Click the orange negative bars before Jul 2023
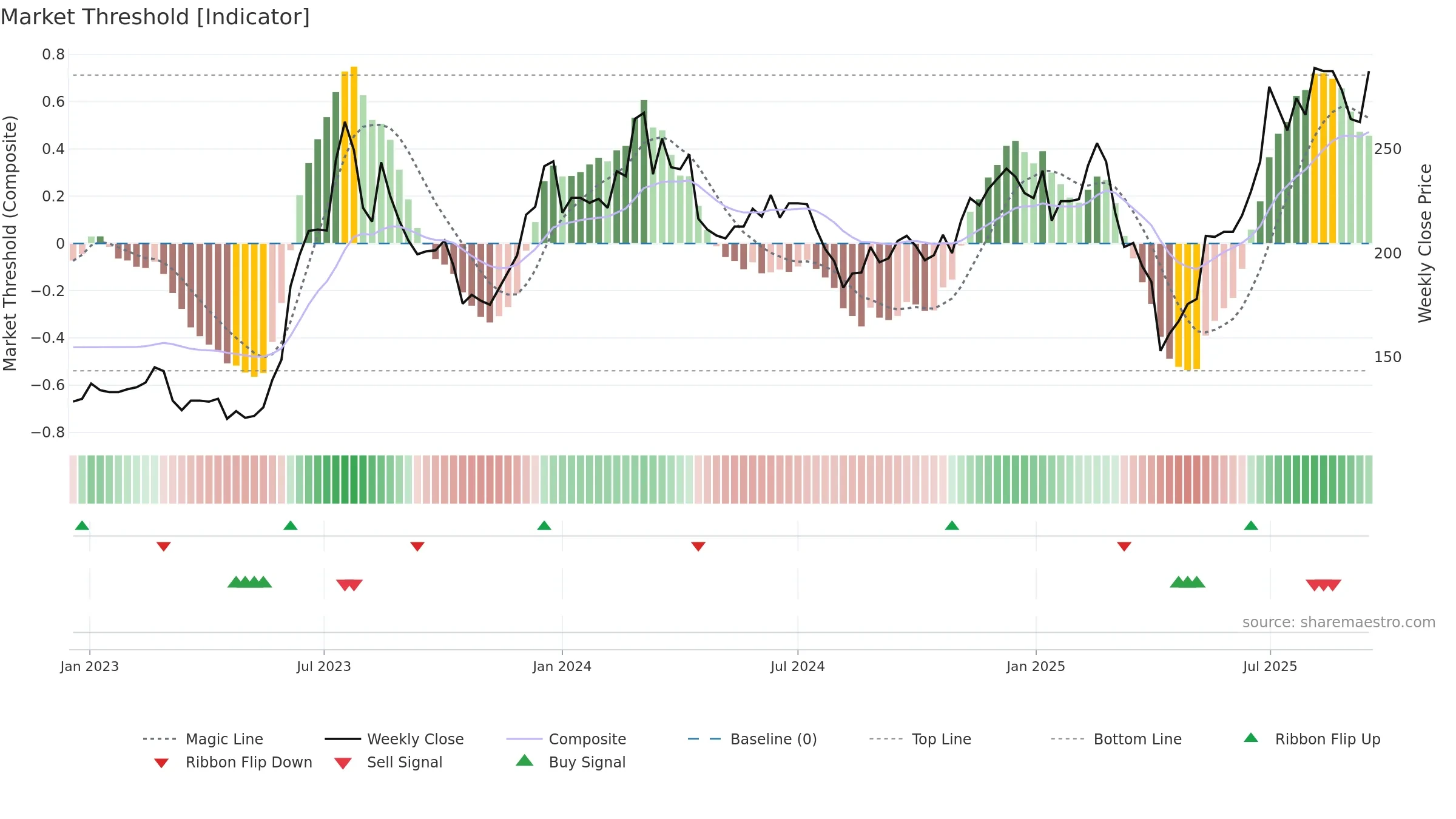 pos(250,309)
